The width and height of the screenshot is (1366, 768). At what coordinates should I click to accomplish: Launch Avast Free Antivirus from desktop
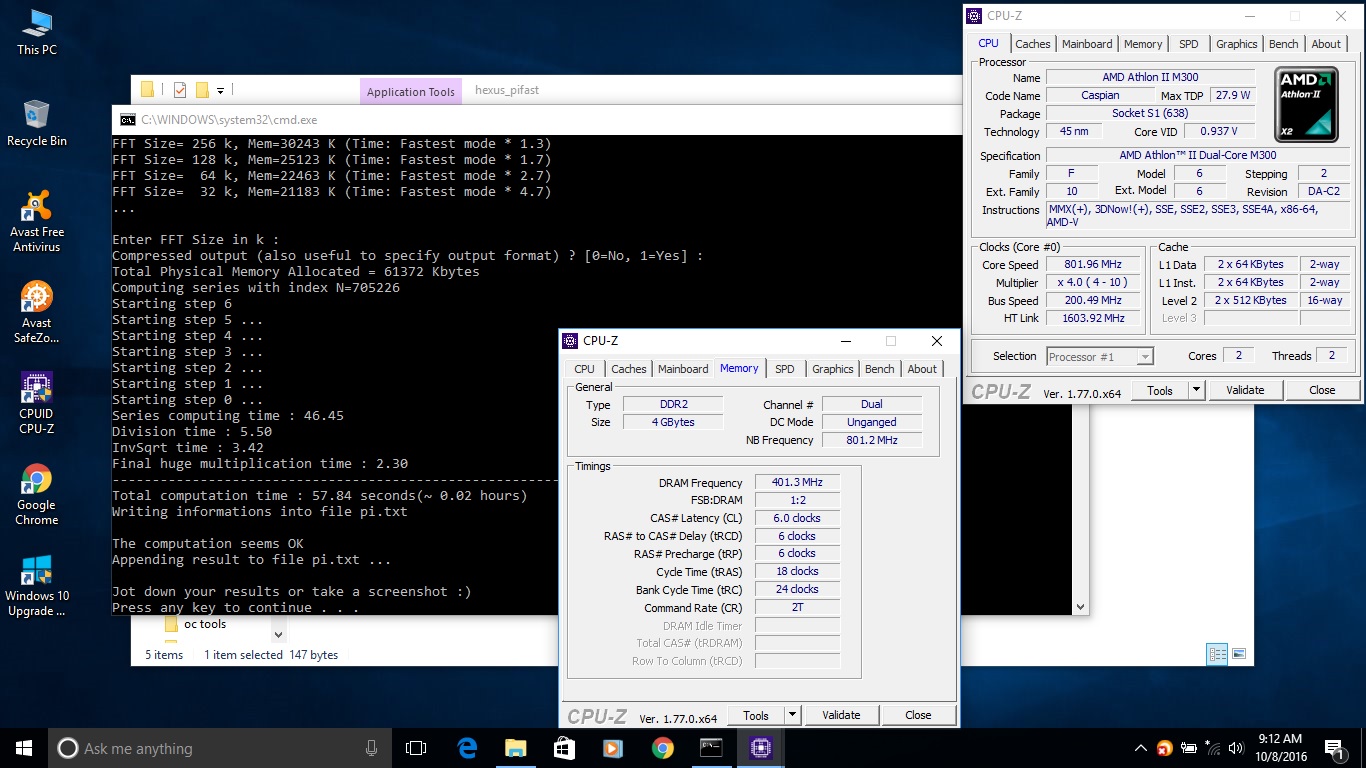tap(37, 221)
